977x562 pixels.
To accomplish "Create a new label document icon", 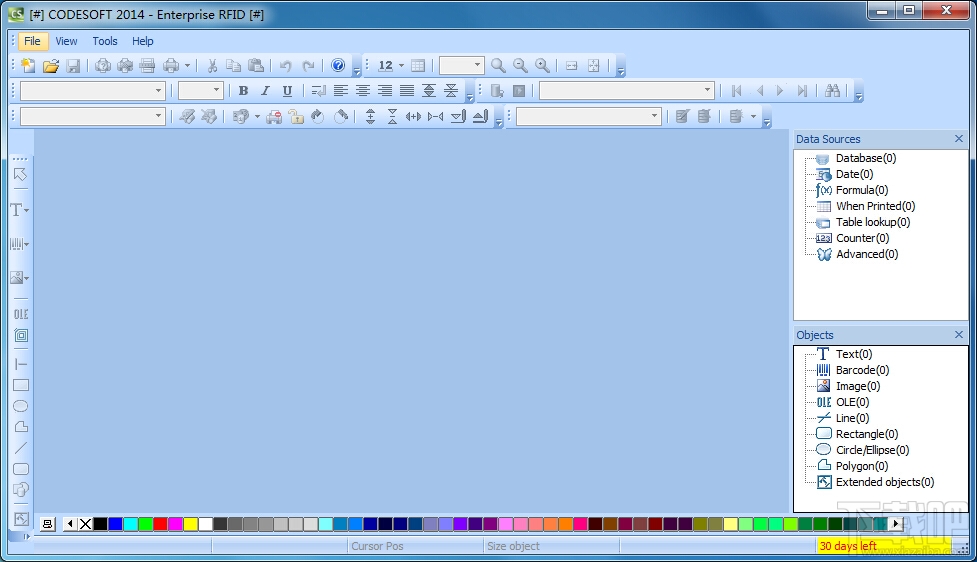I will click(x=28, y=65).
